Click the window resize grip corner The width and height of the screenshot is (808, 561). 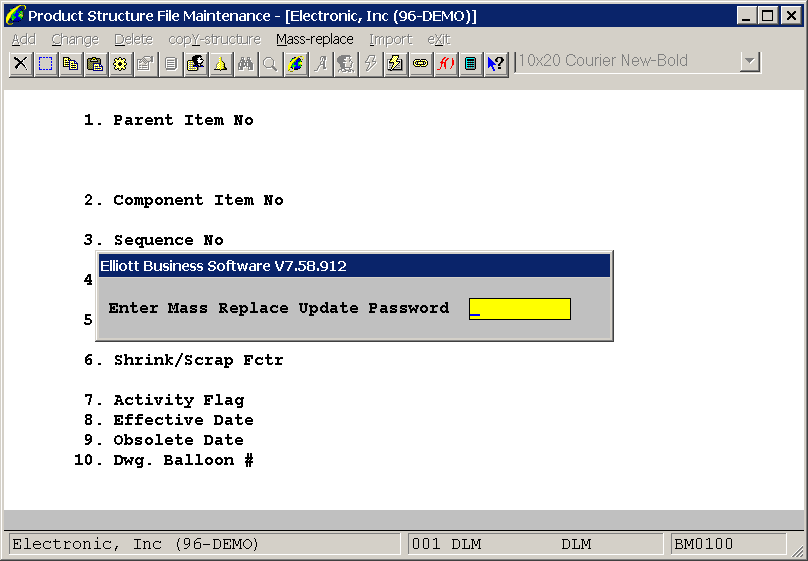click(x=797, y=550)
